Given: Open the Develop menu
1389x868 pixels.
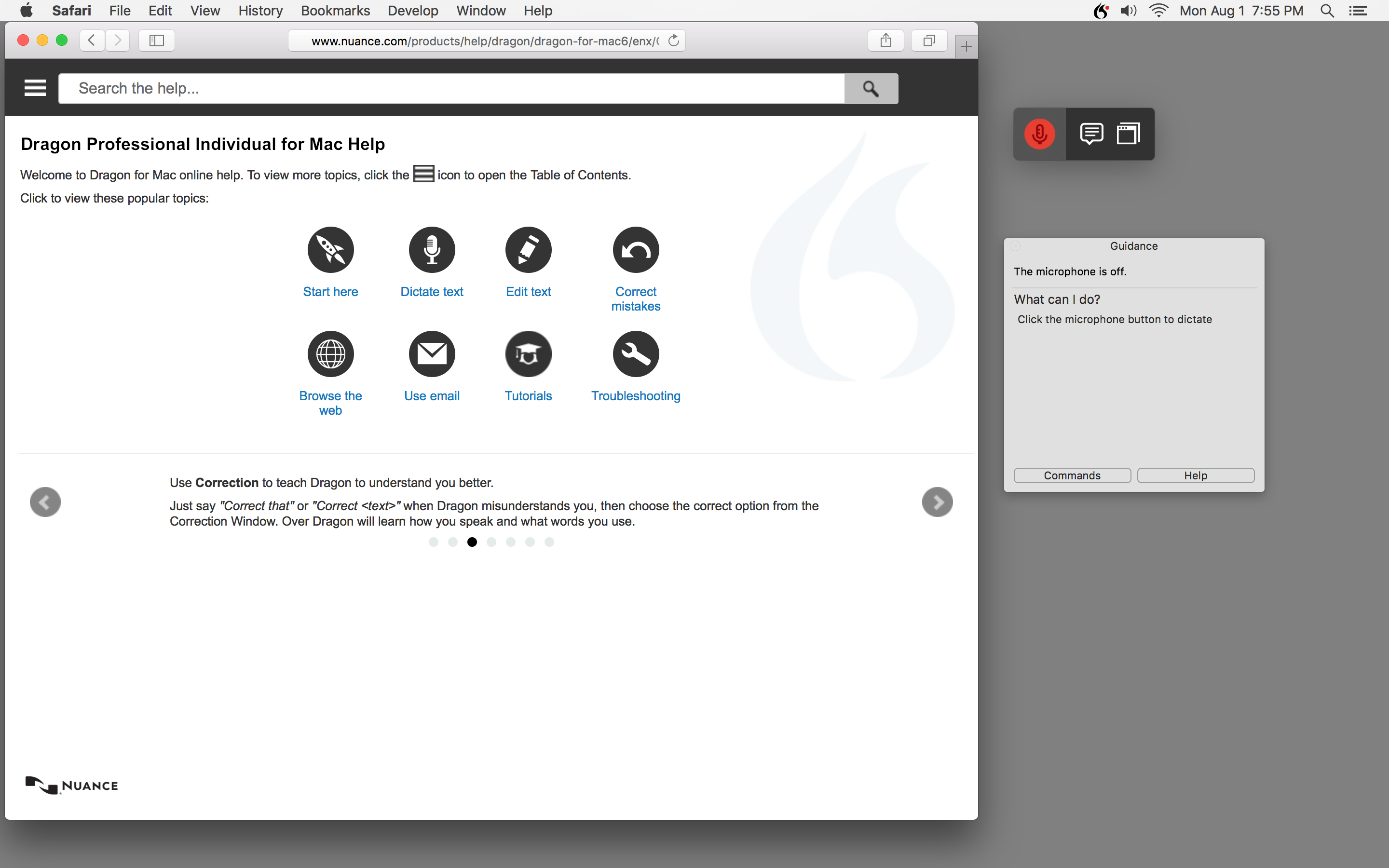Looking at the screenshot, I should click(413, 10).
